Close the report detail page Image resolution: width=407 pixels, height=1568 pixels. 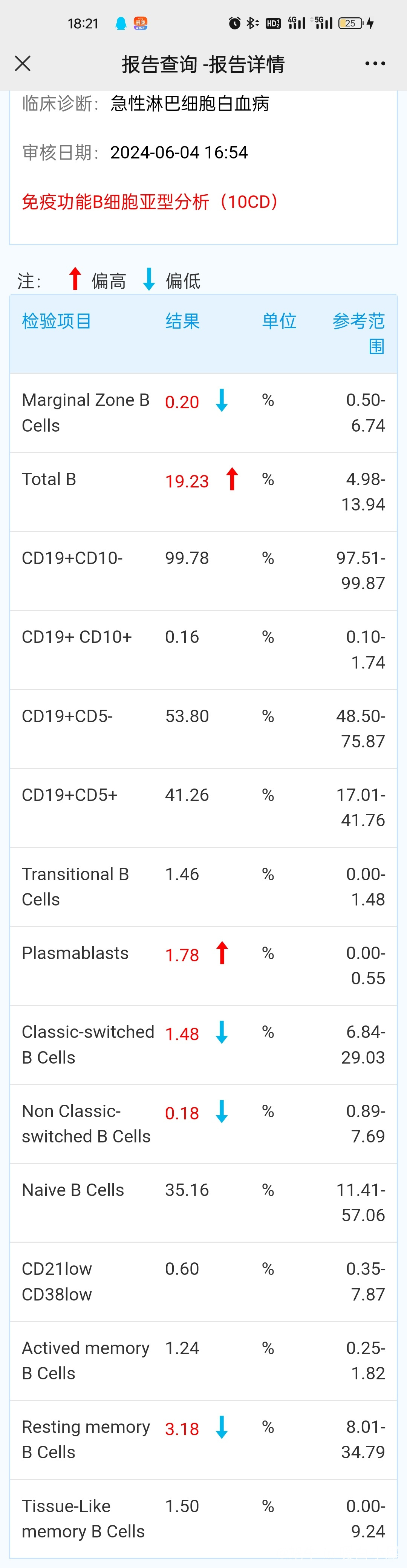(23, 63)
